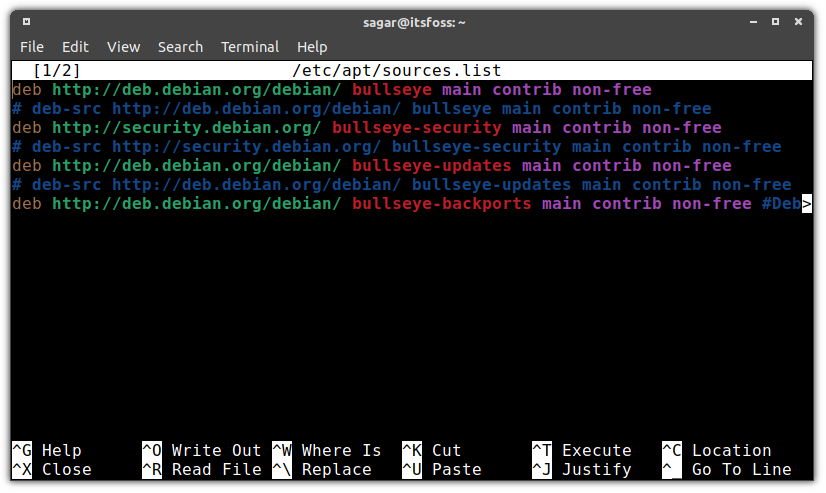This screenshot has height=493, width=826.
Task: Click the /etc/apt/sources.list filename in header
Action: (396, 71)
